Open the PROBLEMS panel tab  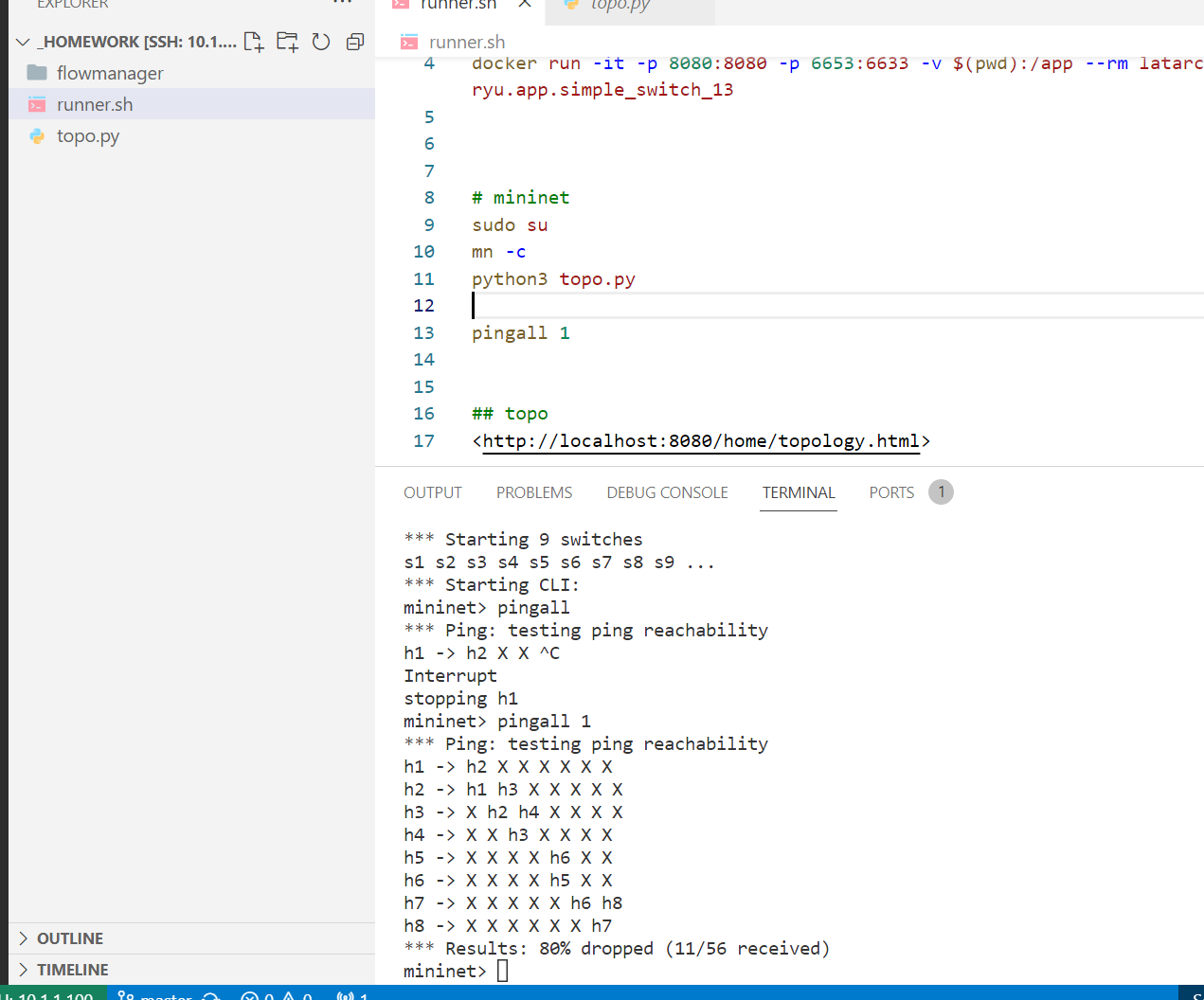(x=534, y=492)
